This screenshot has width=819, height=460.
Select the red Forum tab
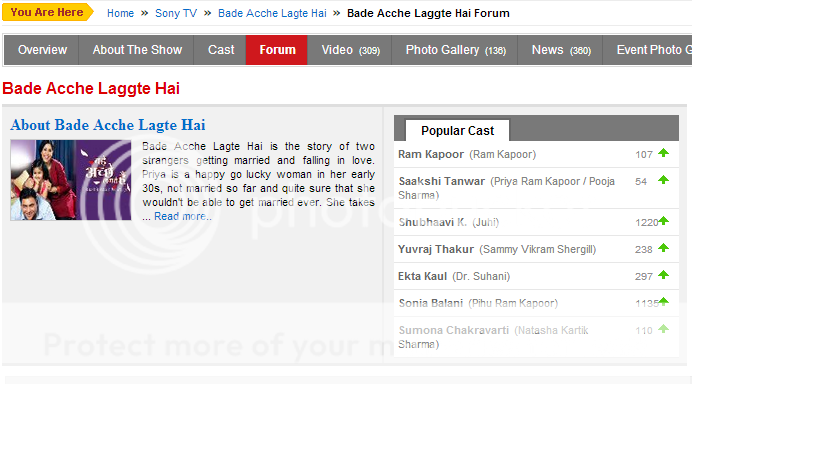pyautogui.click(x=277, y=50)
